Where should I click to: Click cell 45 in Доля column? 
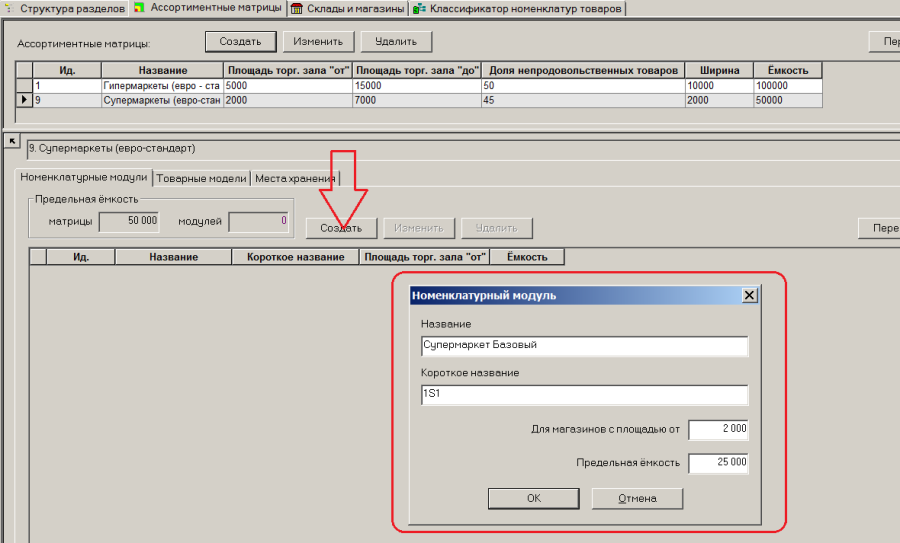click(583, 100)
